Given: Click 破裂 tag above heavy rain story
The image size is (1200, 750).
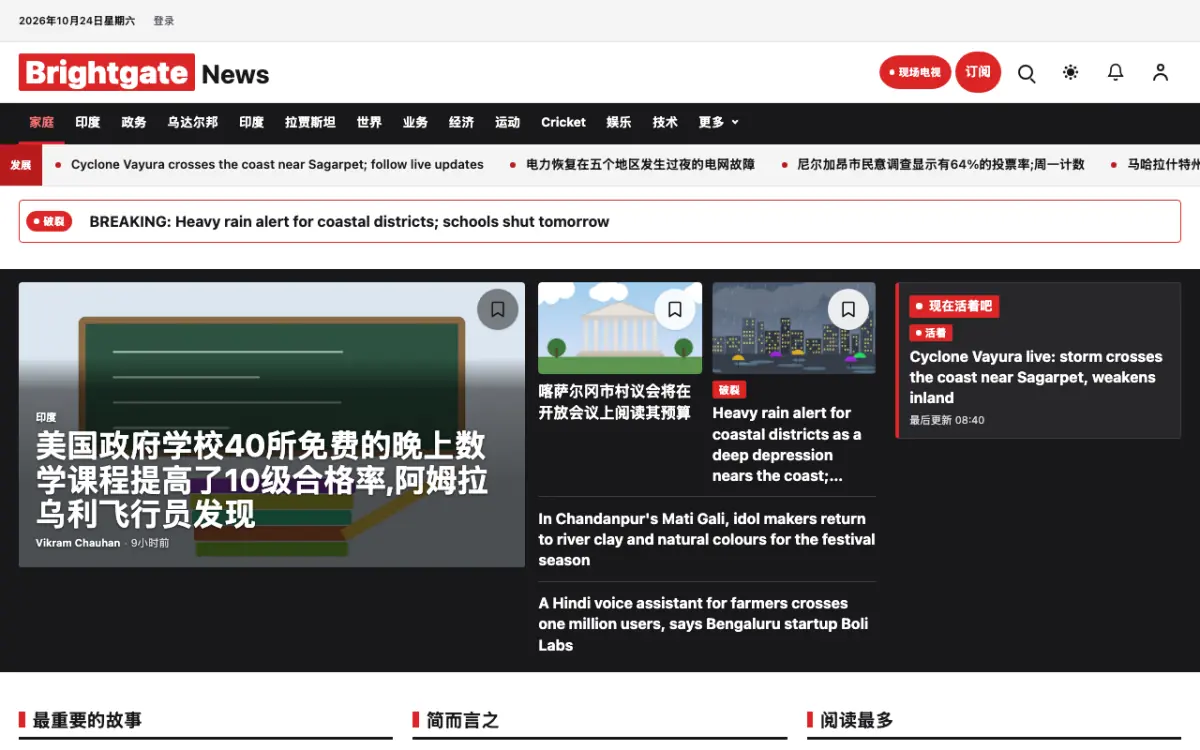Looking at the screenshot, I should (729, 390).
